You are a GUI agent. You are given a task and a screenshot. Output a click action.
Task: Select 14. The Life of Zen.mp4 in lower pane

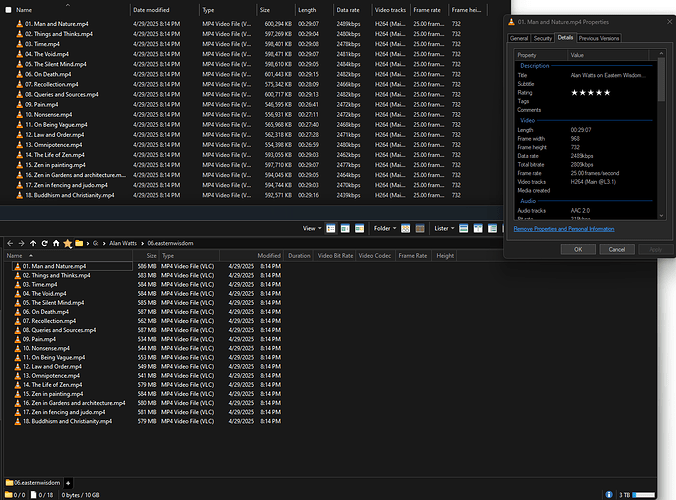tap(53, 385)
